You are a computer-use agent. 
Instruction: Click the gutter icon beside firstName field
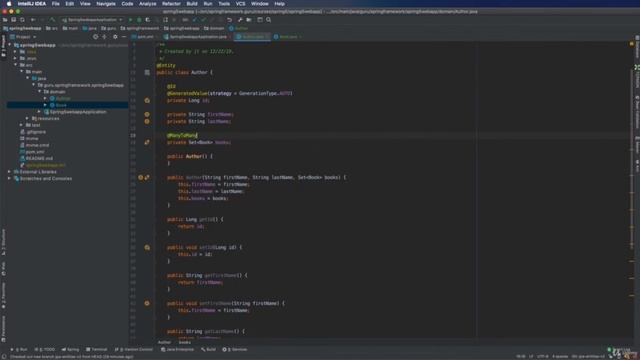coord(147,115)
